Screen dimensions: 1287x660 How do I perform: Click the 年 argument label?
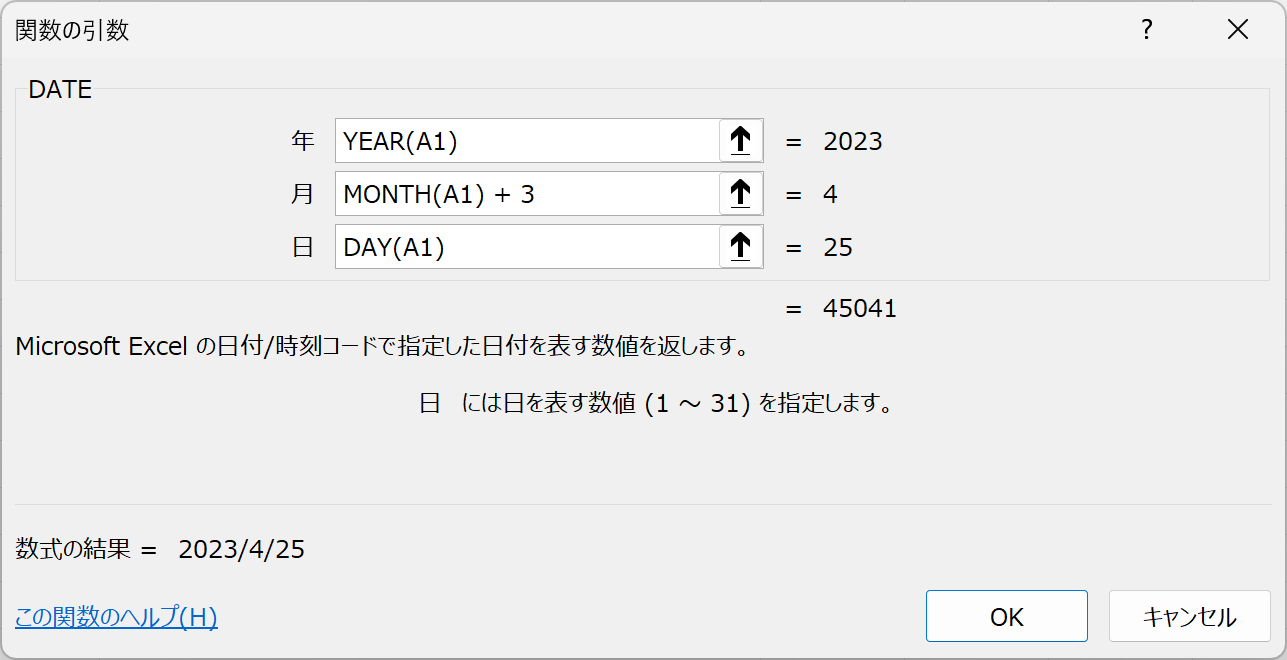[x=303, y=141]
